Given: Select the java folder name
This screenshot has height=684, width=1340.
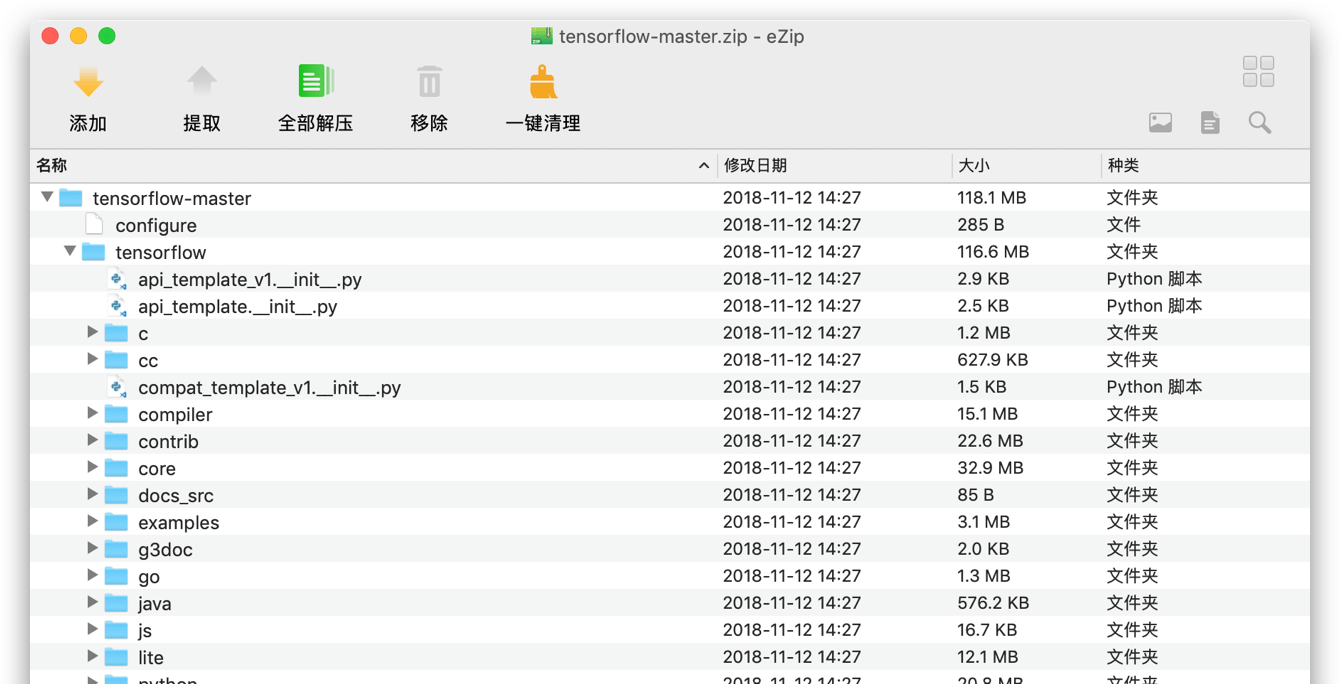Looking at the screenshot, I should 155,604.
